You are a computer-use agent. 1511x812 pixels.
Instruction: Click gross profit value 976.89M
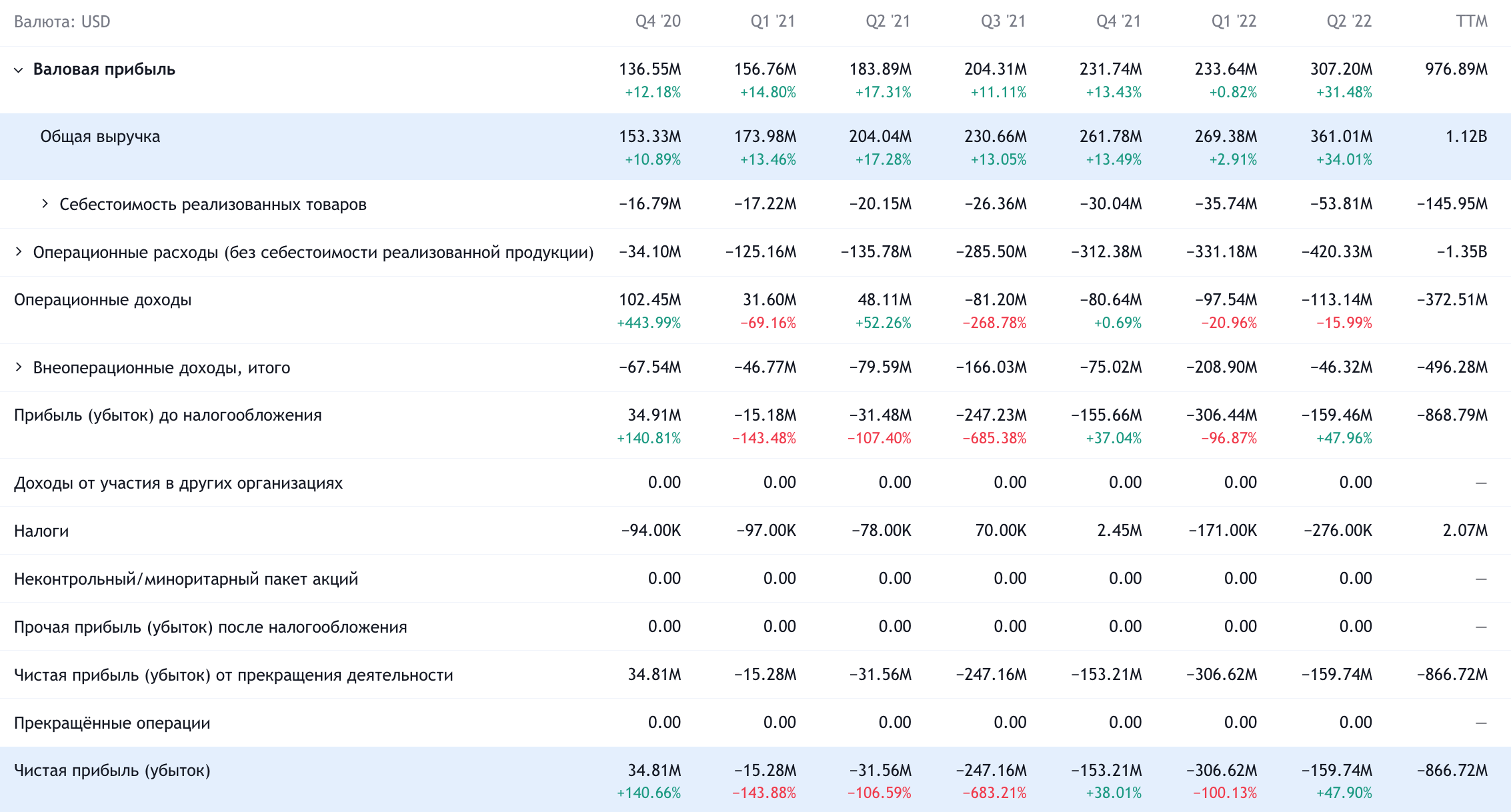pyautogui.click(x=1456, y=69)
